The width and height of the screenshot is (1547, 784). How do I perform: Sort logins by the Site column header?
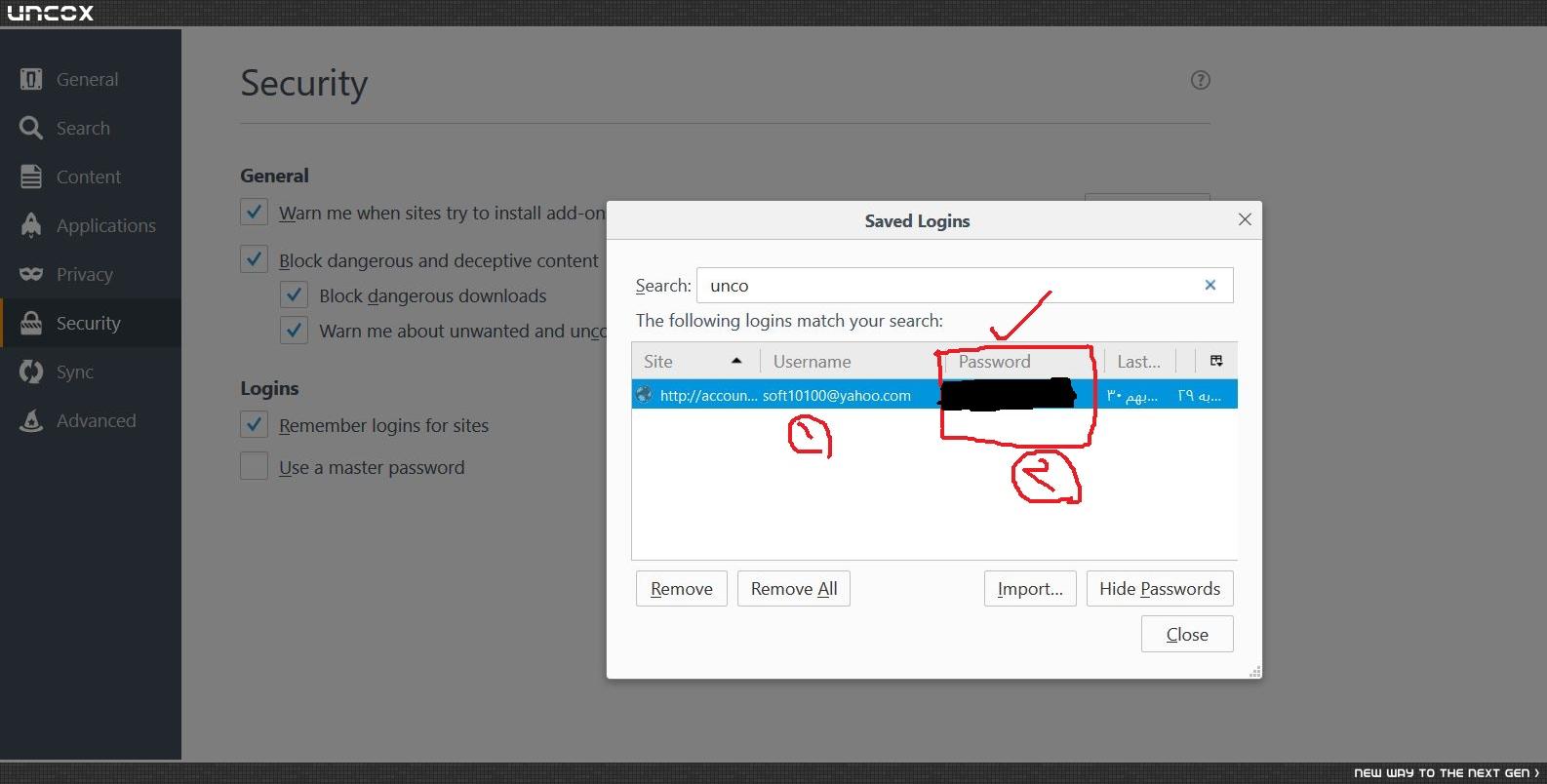695,361
